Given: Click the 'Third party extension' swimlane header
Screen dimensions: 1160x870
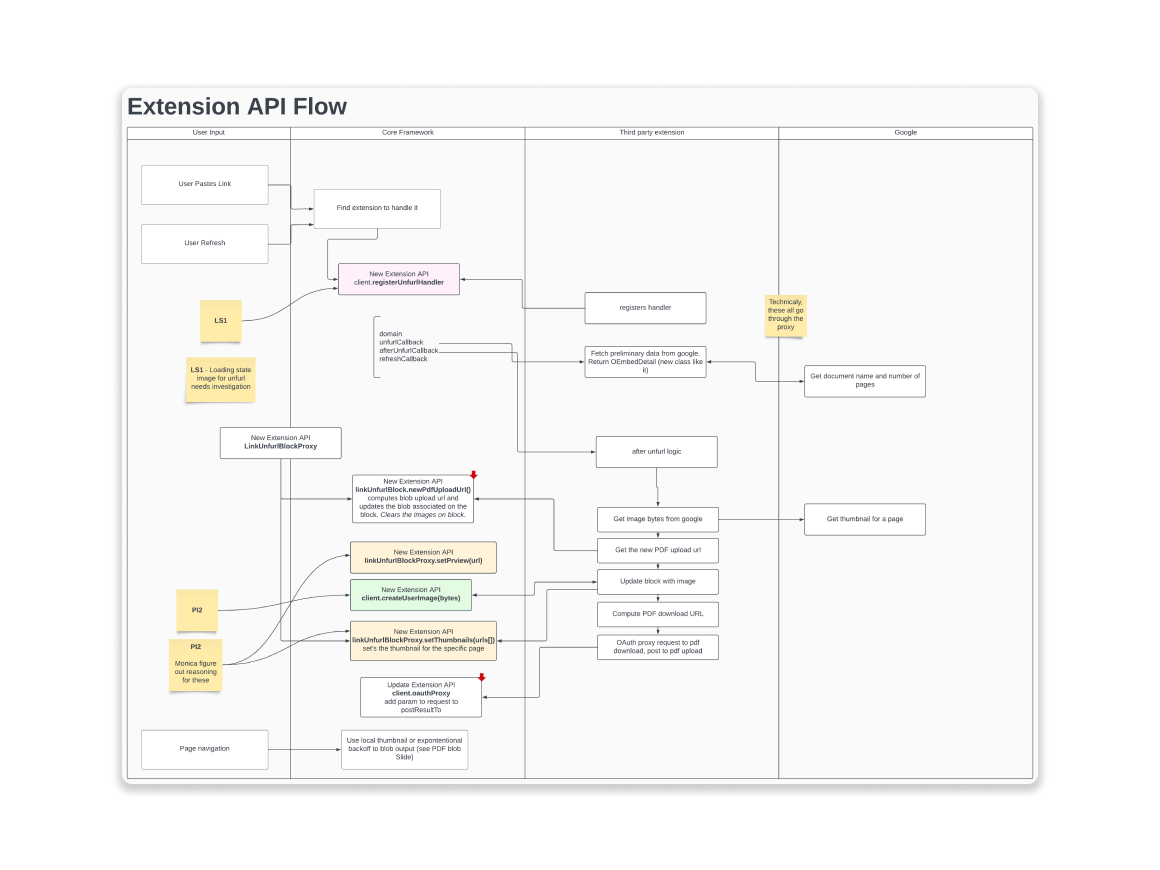Looking at the screenshot, I should 651,133.
